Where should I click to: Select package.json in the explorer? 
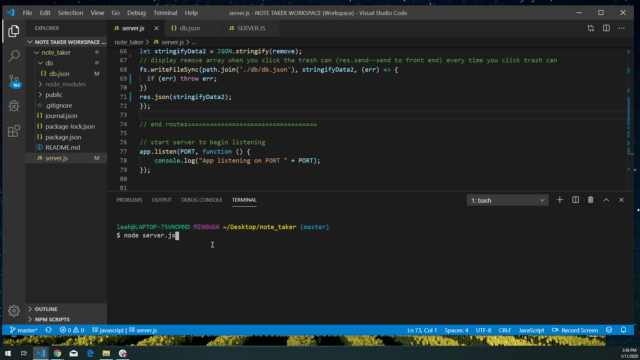pyautogui.click(x=66, y=137)
